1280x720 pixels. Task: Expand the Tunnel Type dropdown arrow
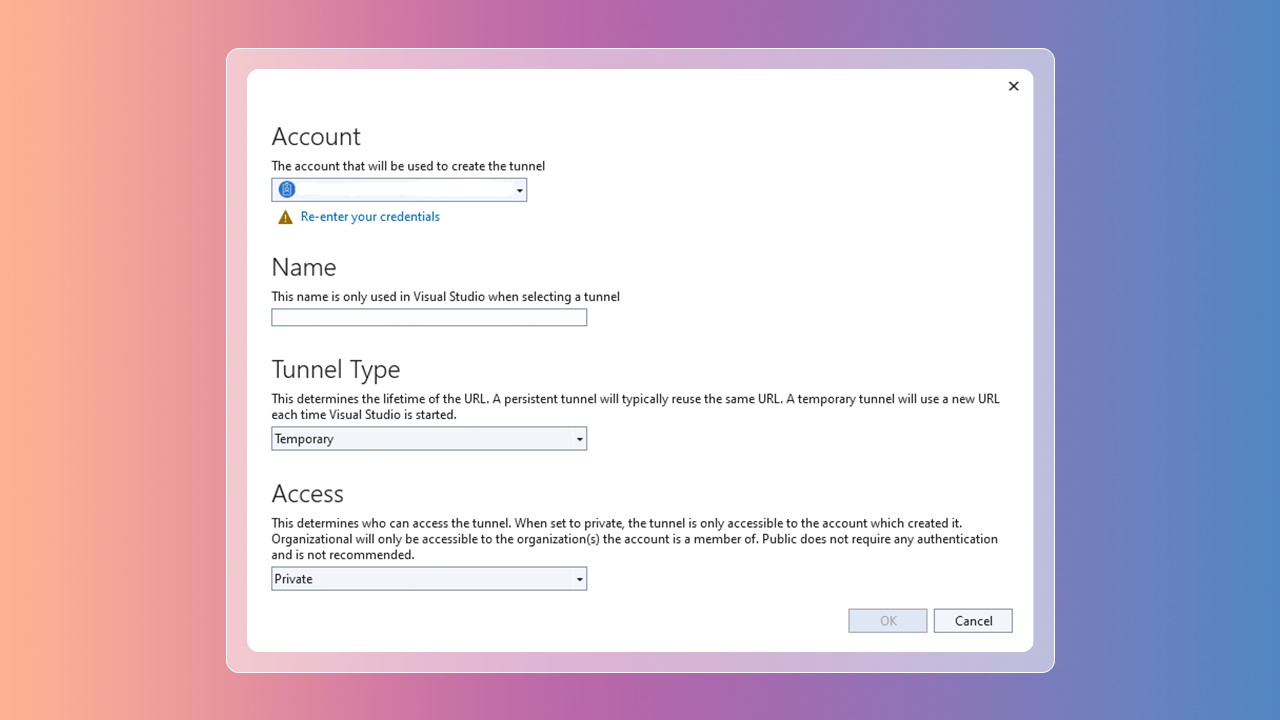click(x=579, y=439)
